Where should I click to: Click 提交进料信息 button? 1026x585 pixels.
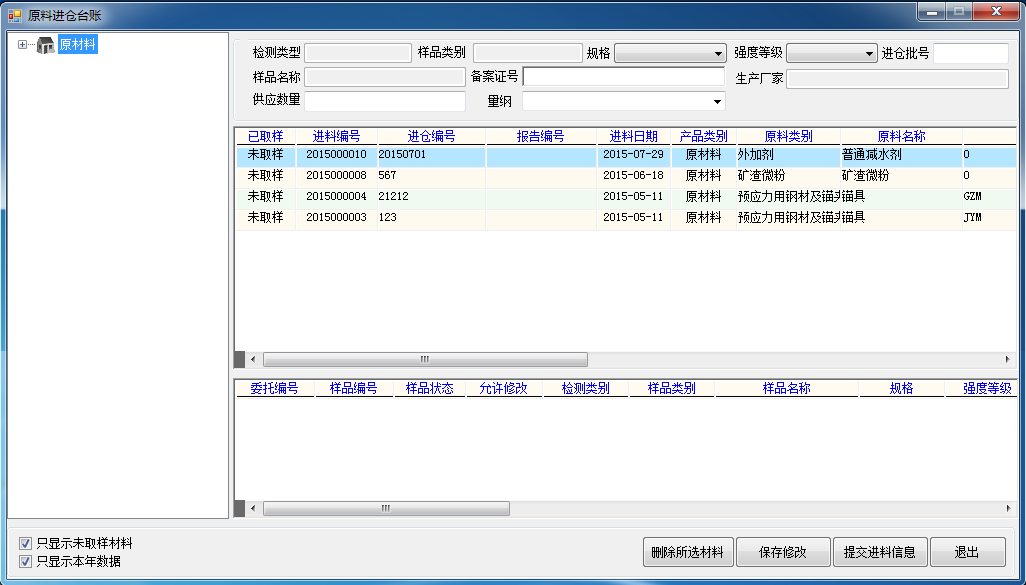coord(879,552)
